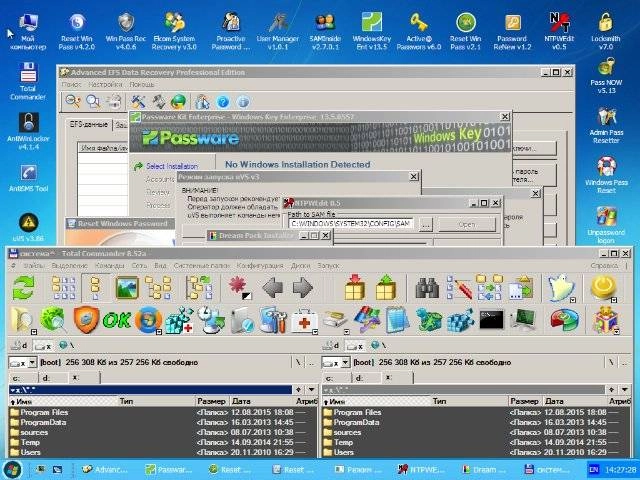Open the left panel directory history arrow

click(312, 389)
